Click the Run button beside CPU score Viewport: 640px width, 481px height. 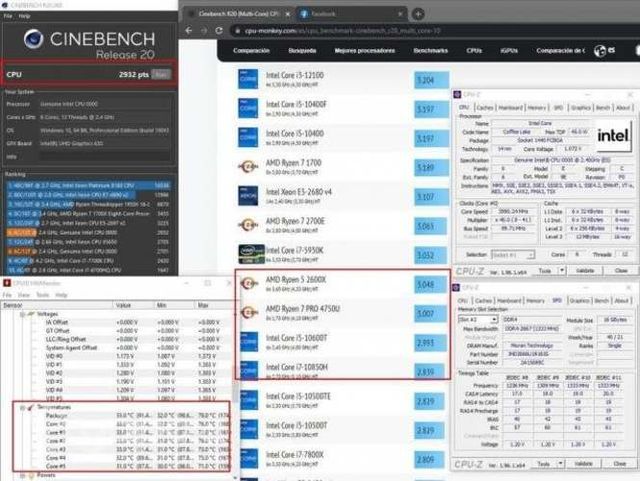[x=159, y=74]
